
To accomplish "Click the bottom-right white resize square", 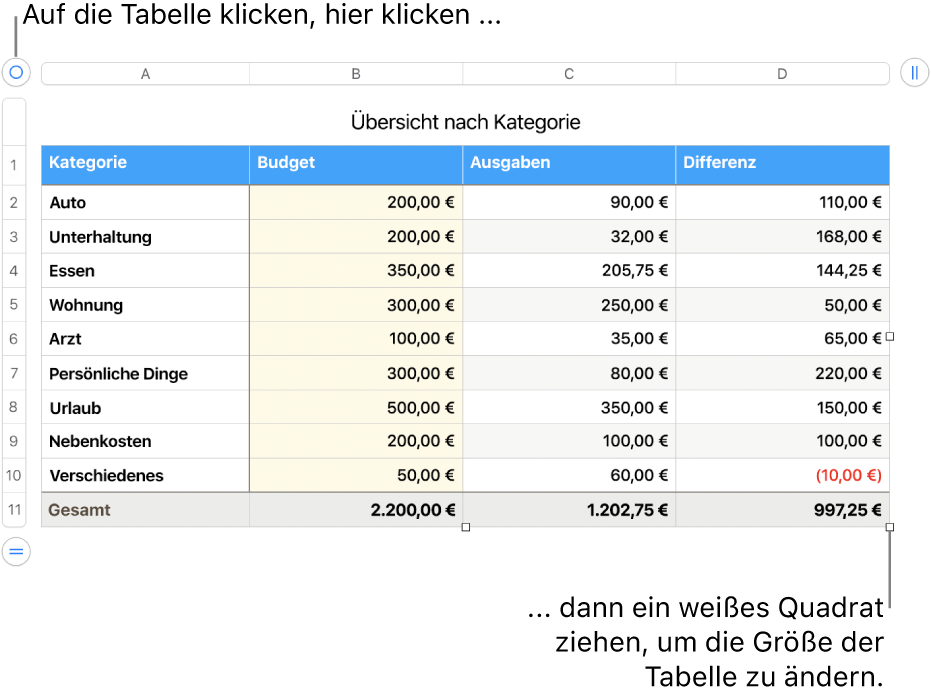I will [x=889, y=527].
